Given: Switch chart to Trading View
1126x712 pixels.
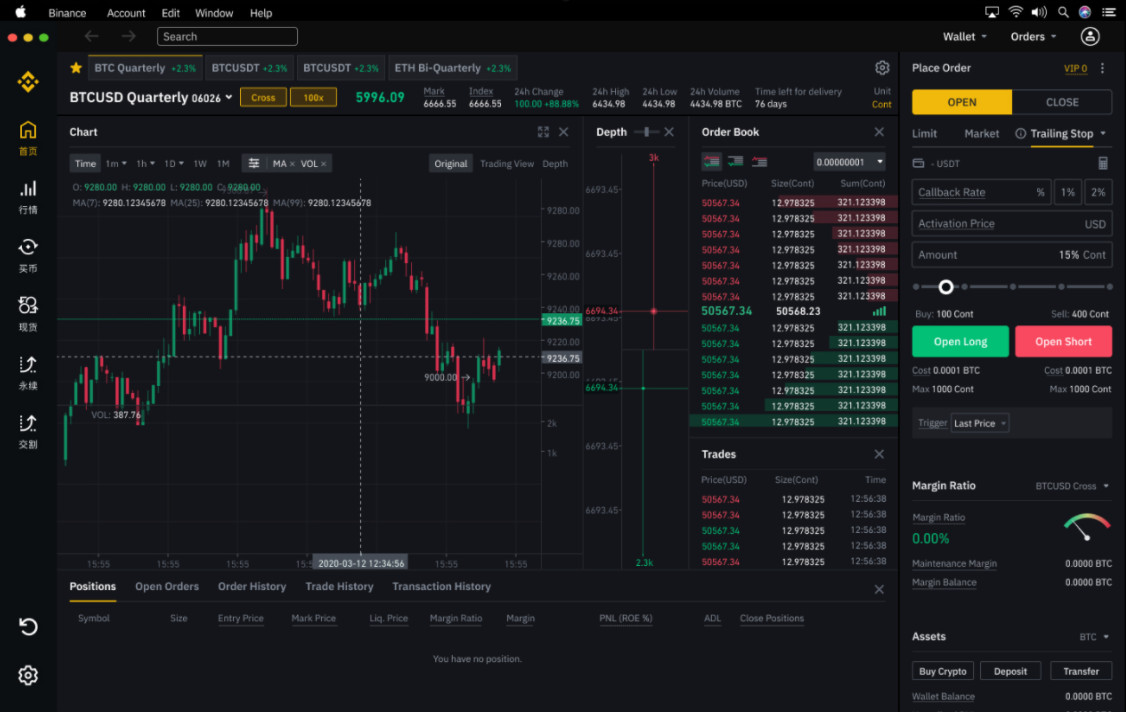Looking at the screenshot, I should pyautogui.click(x=507, y=164).
